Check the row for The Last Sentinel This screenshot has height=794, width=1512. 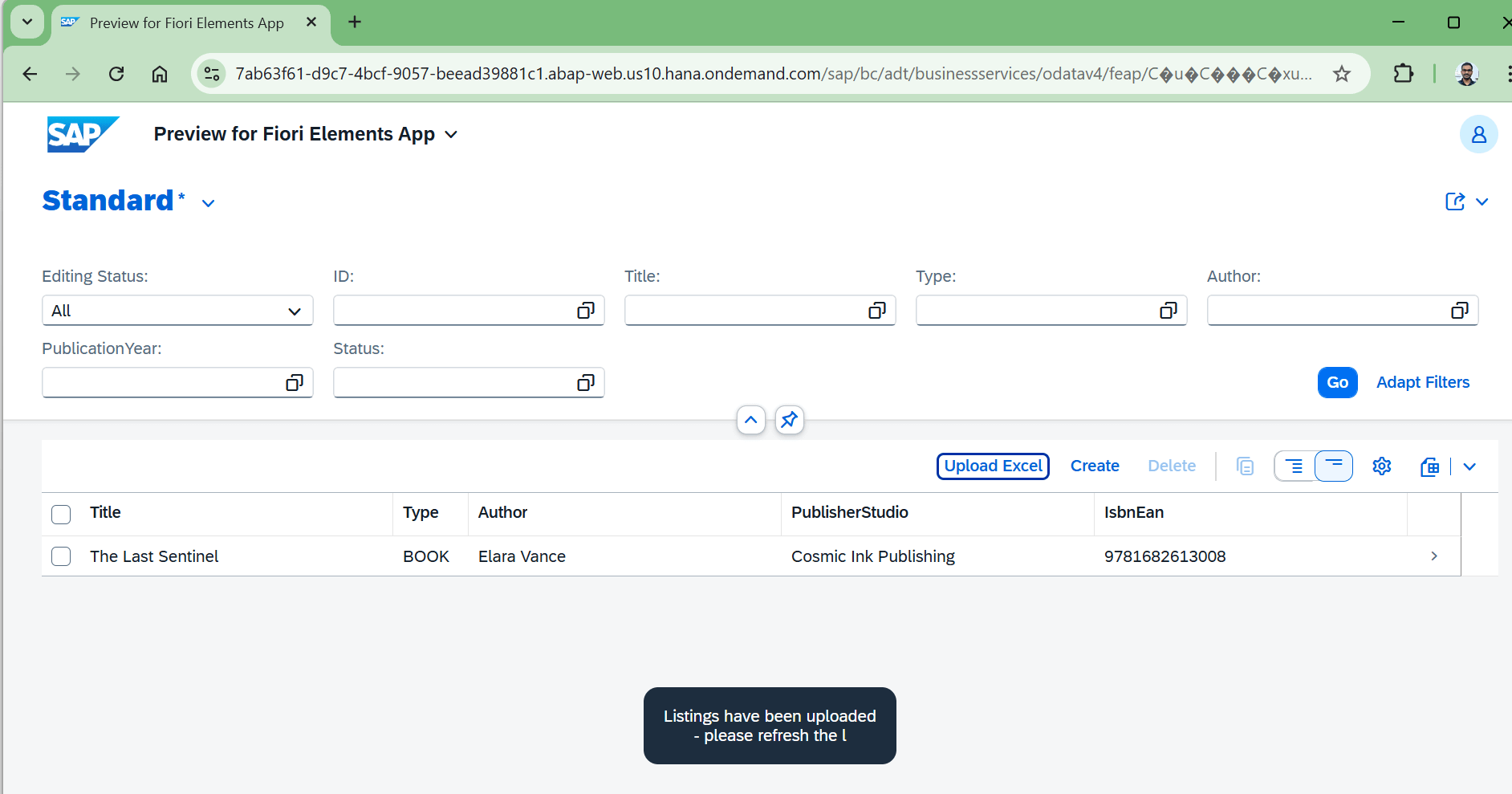click(x=61, y=556)
